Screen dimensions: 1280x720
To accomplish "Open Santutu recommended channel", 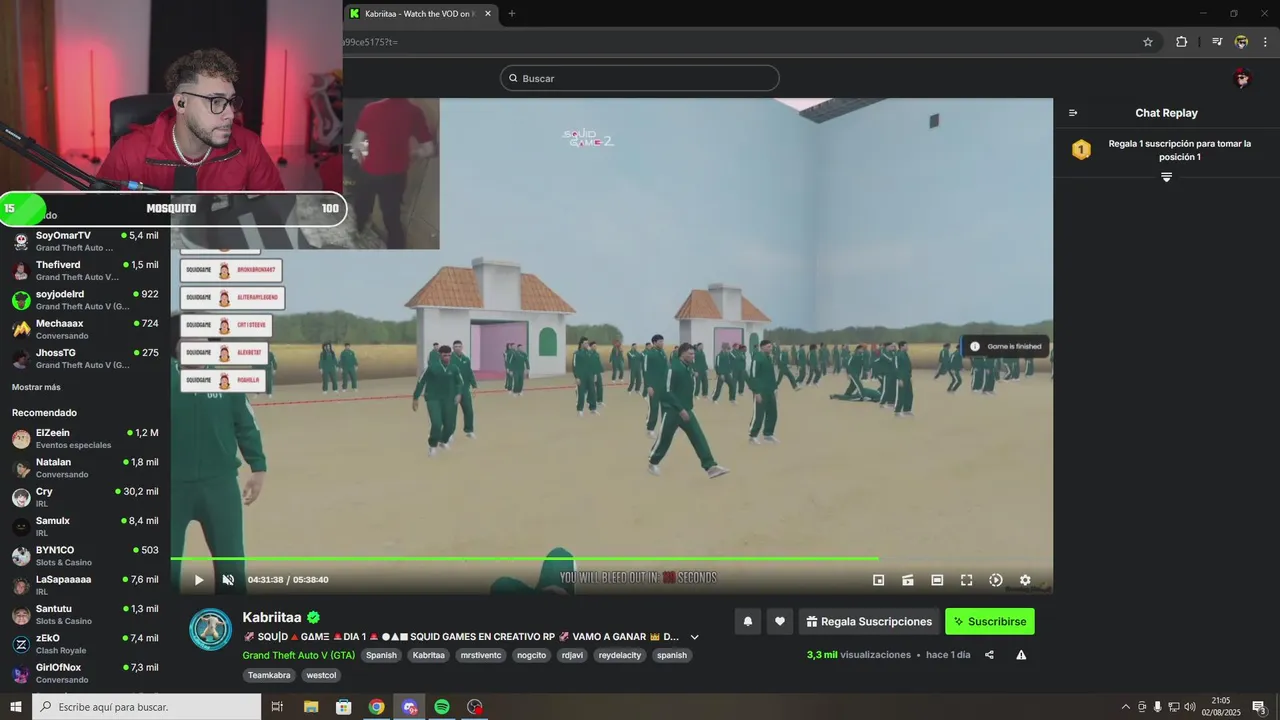I will coord(85,614).
